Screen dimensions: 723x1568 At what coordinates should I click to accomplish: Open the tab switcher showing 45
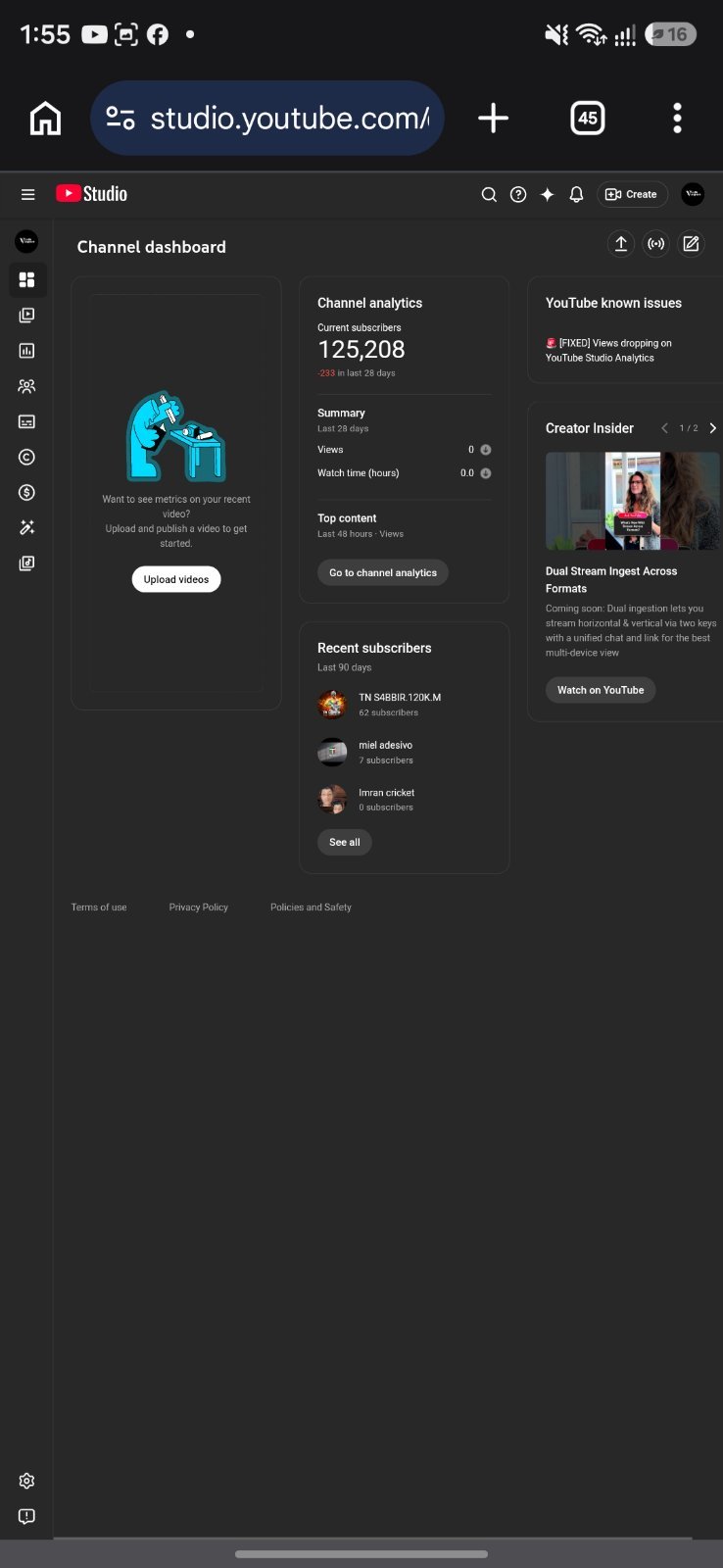(588, 119)
